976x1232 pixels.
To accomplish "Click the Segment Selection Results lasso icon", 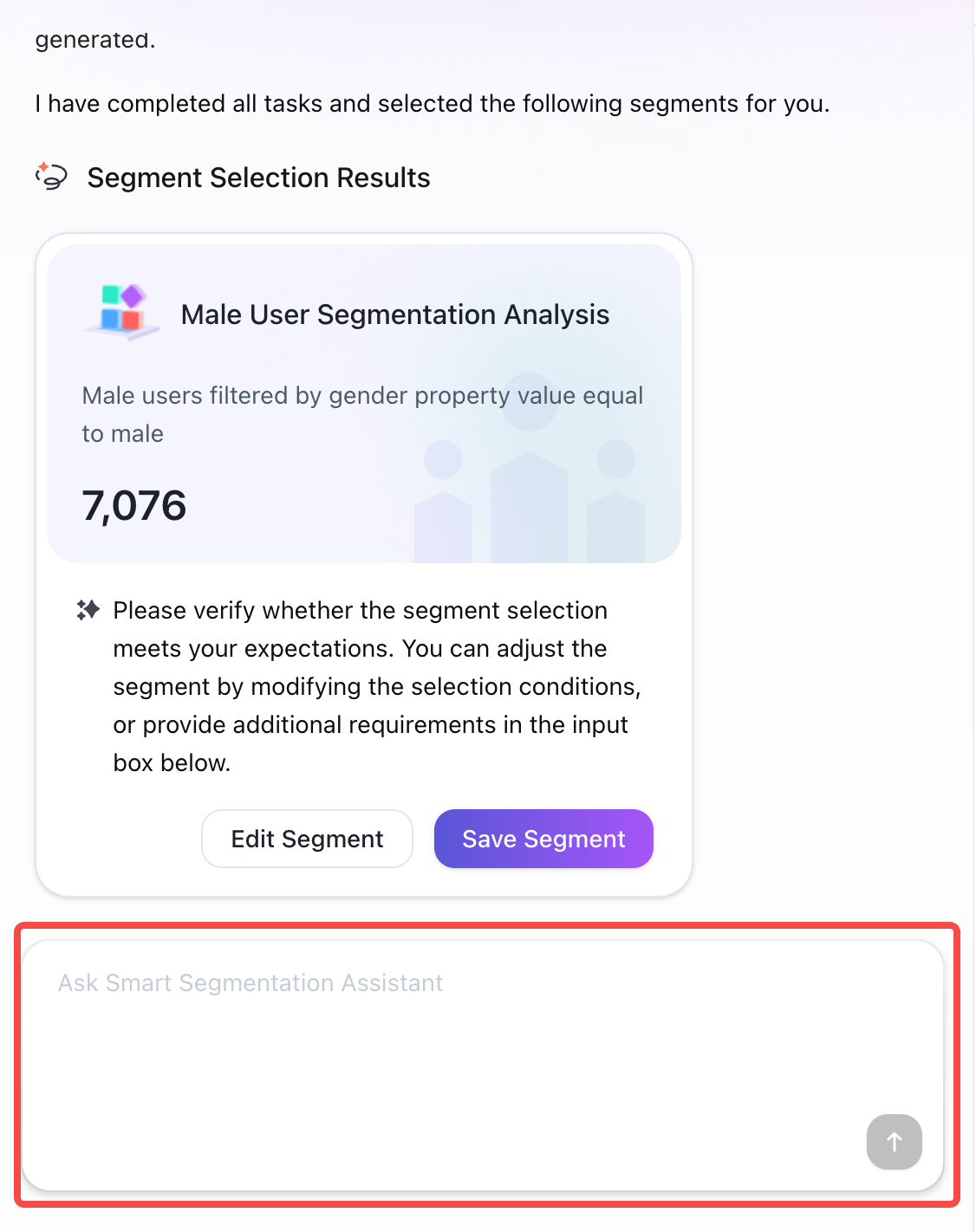I will click(x=51, y=177).
